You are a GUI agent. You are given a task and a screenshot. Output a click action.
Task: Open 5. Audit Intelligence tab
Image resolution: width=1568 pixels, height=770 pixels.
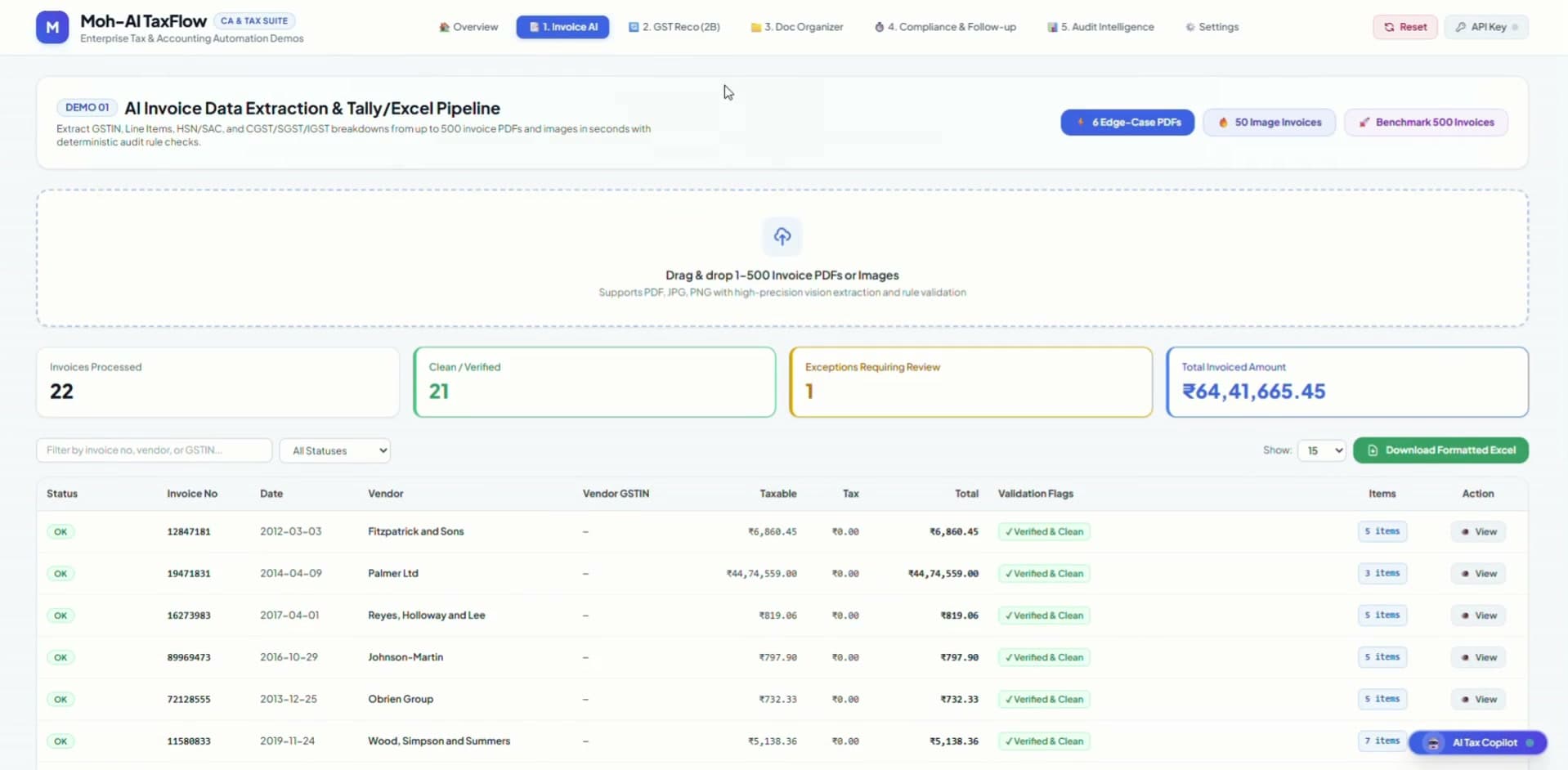(x=1100, y=27)
